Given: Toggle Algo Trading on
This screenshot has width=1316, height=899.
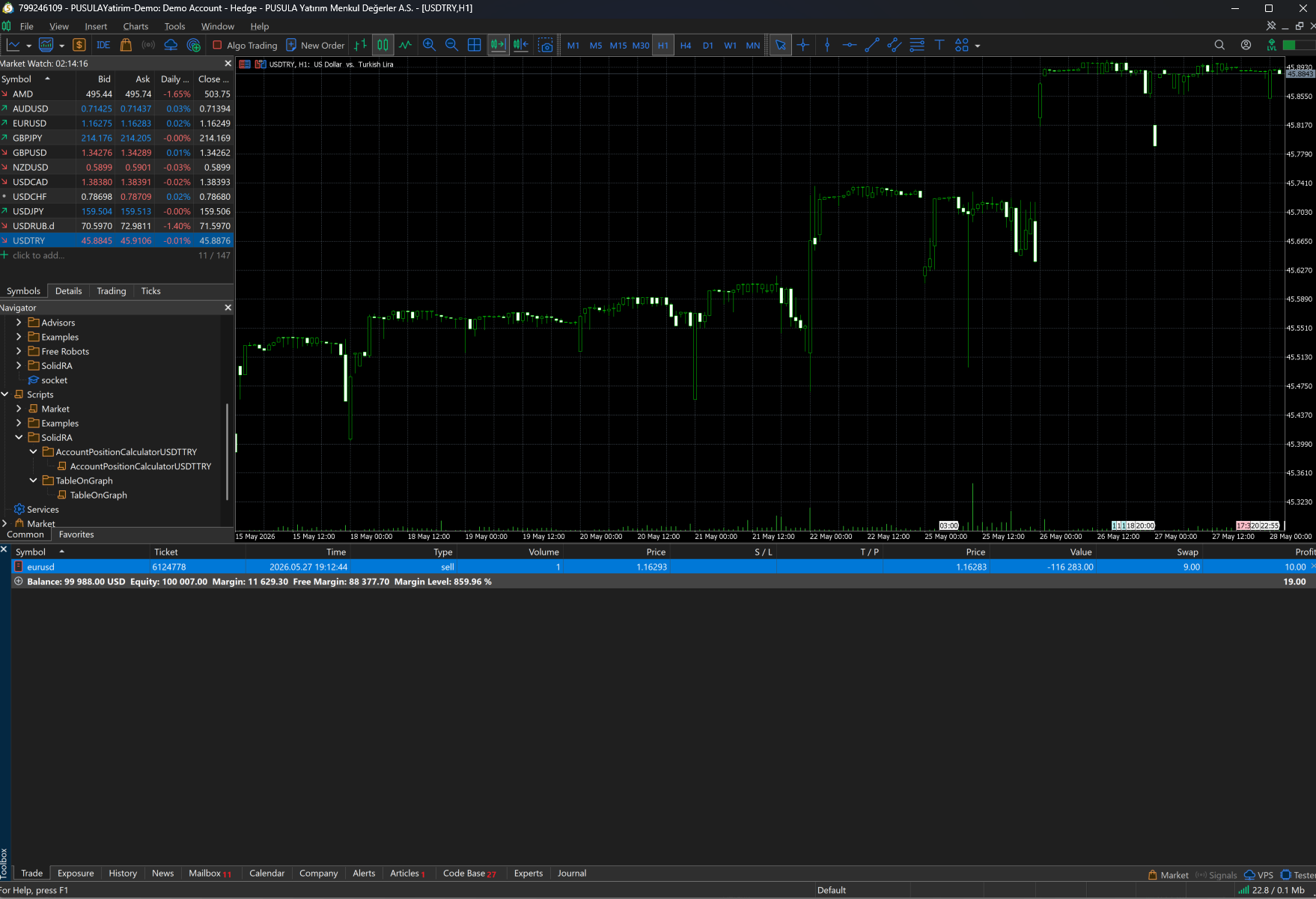Looking at the screenshot, I should coord(245,45).
